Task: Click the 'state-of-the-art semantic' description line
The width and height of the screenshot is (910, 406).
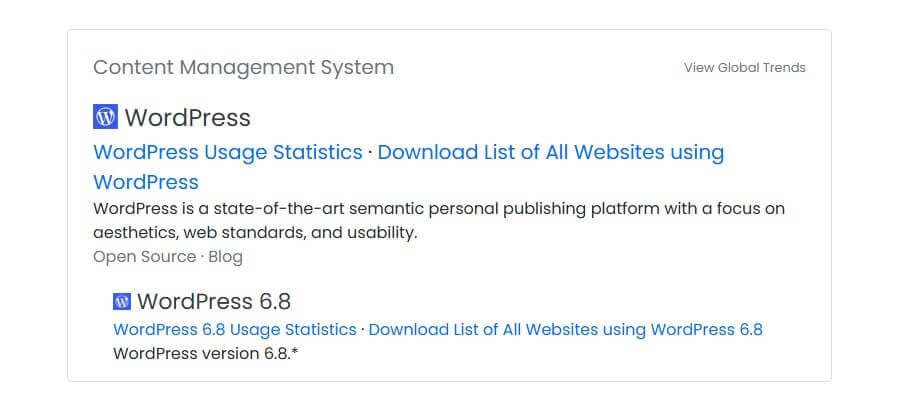Action: coord(439,209)
